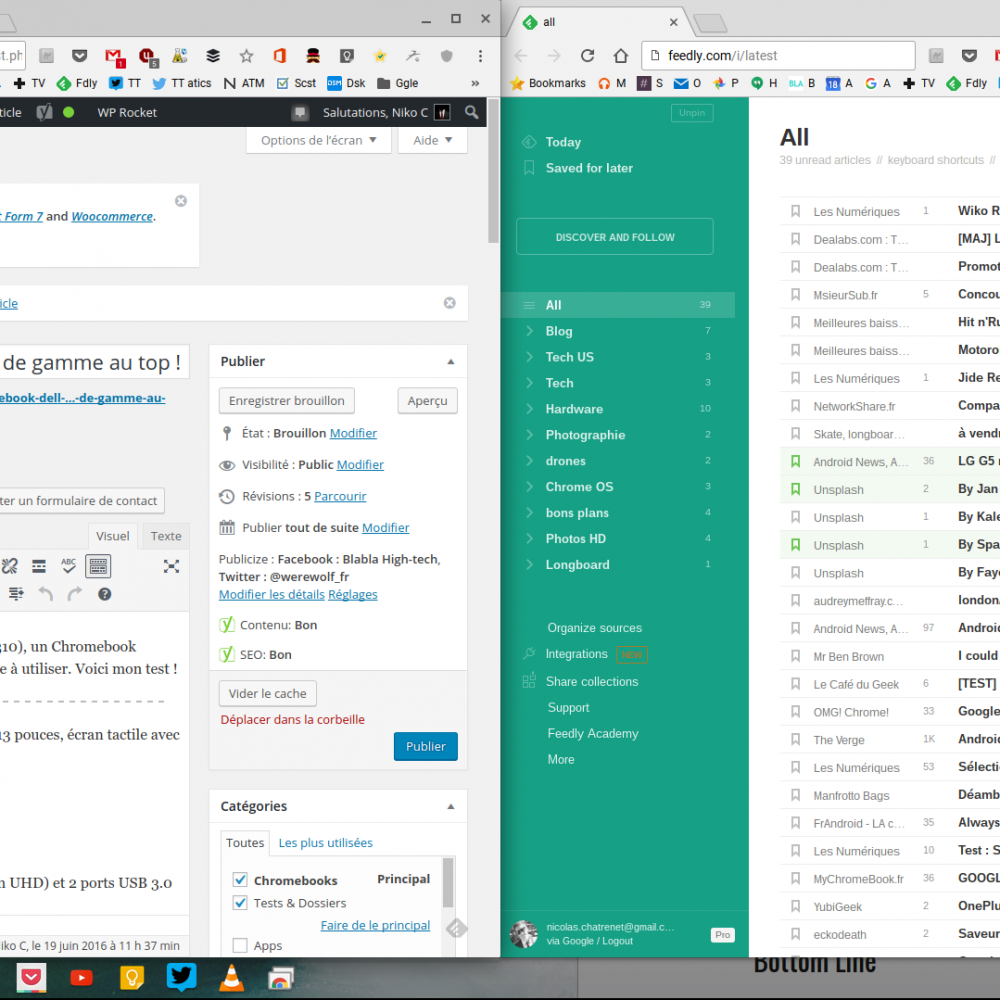
Task: Open keyboard shortcuts help icon in editor
Action: click(x=105, y=594)
